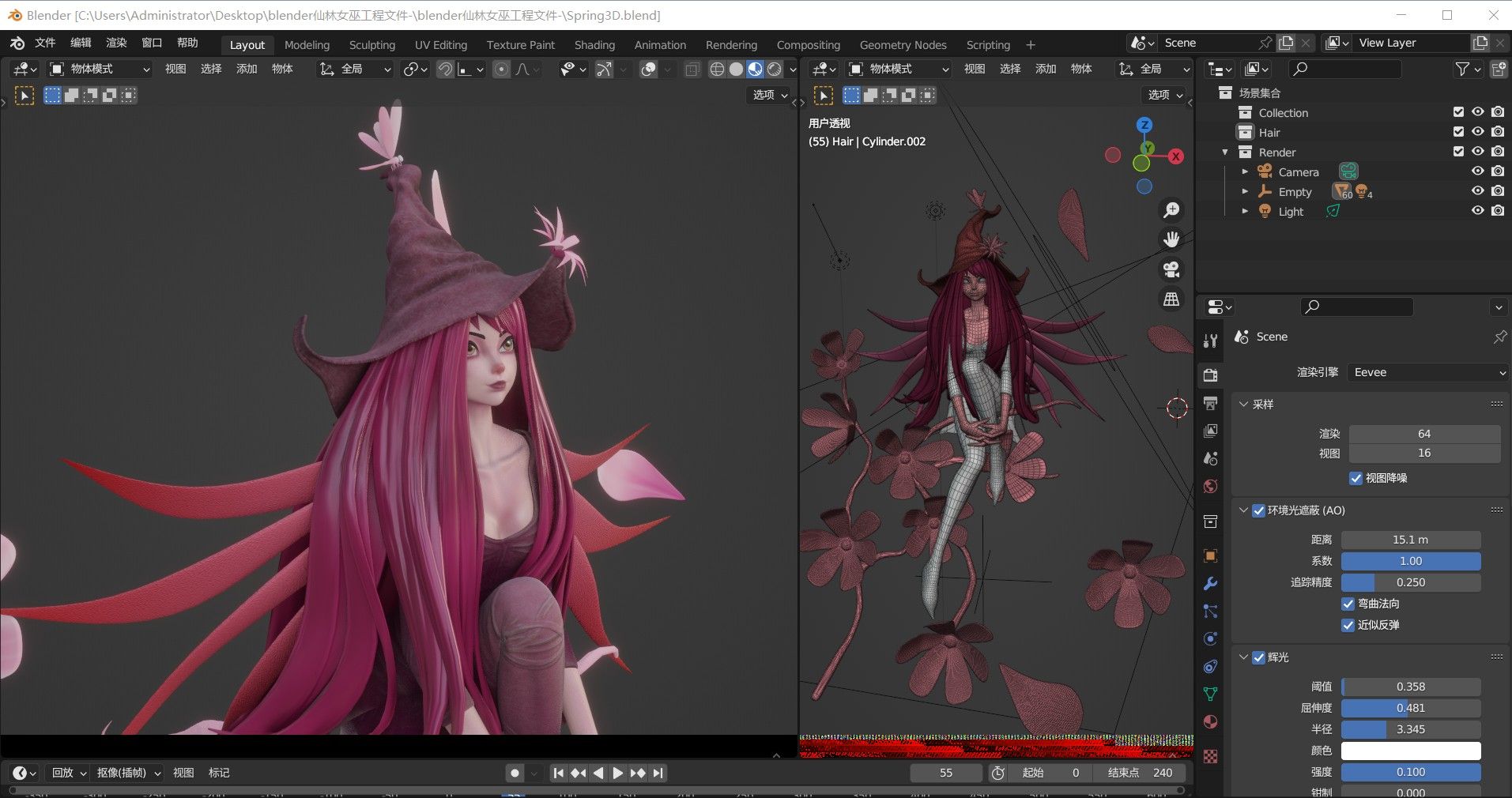Jump to the animation start frame
This screenshot has width=1512, height=798.
tap(558, 773)
